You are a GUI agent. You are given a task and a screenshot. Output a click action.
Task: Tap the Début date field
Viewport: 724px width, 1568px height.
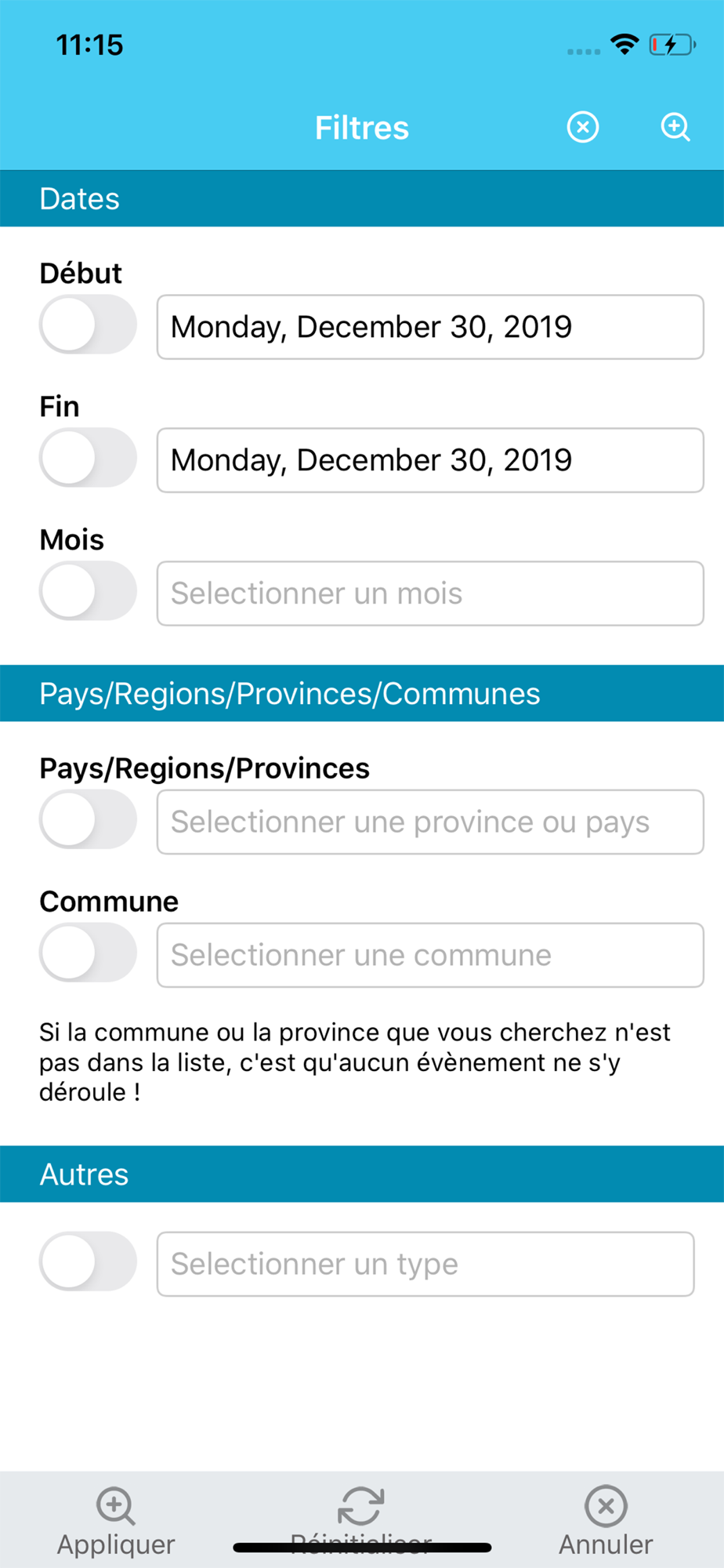(x=430, y=327)
